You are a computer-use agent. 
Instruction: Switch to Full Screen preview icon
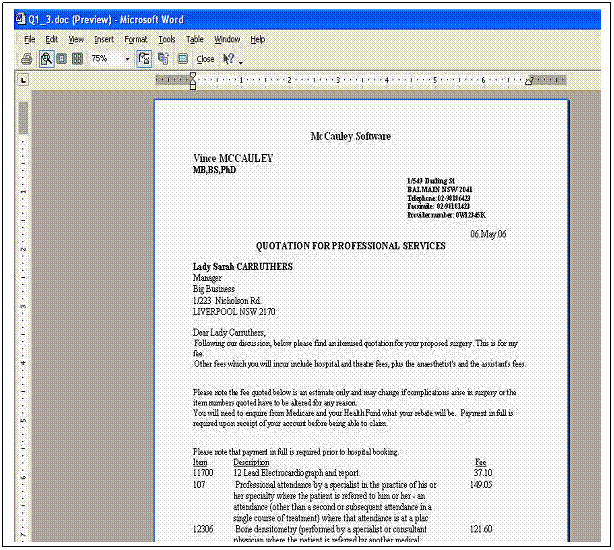[x=182, y=59]
